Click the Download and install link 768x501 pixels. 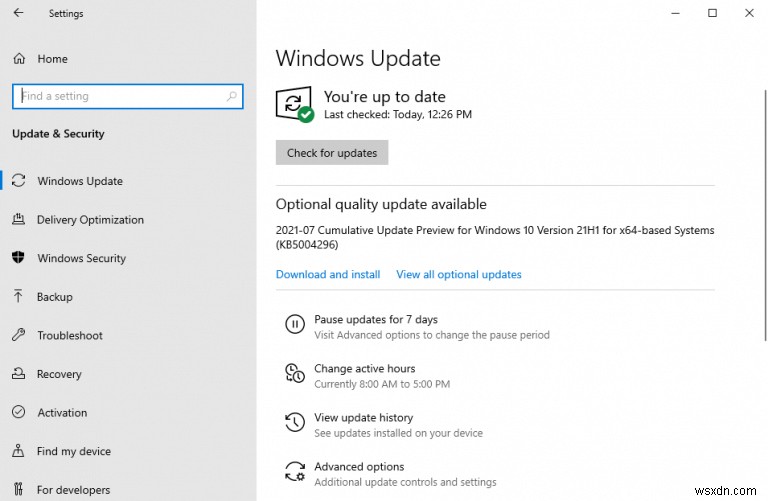328,274
